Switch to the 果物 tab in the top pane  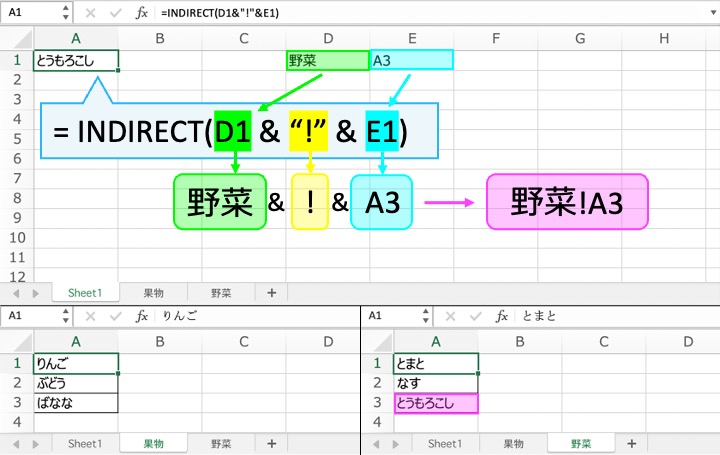(x=153, y=293)
